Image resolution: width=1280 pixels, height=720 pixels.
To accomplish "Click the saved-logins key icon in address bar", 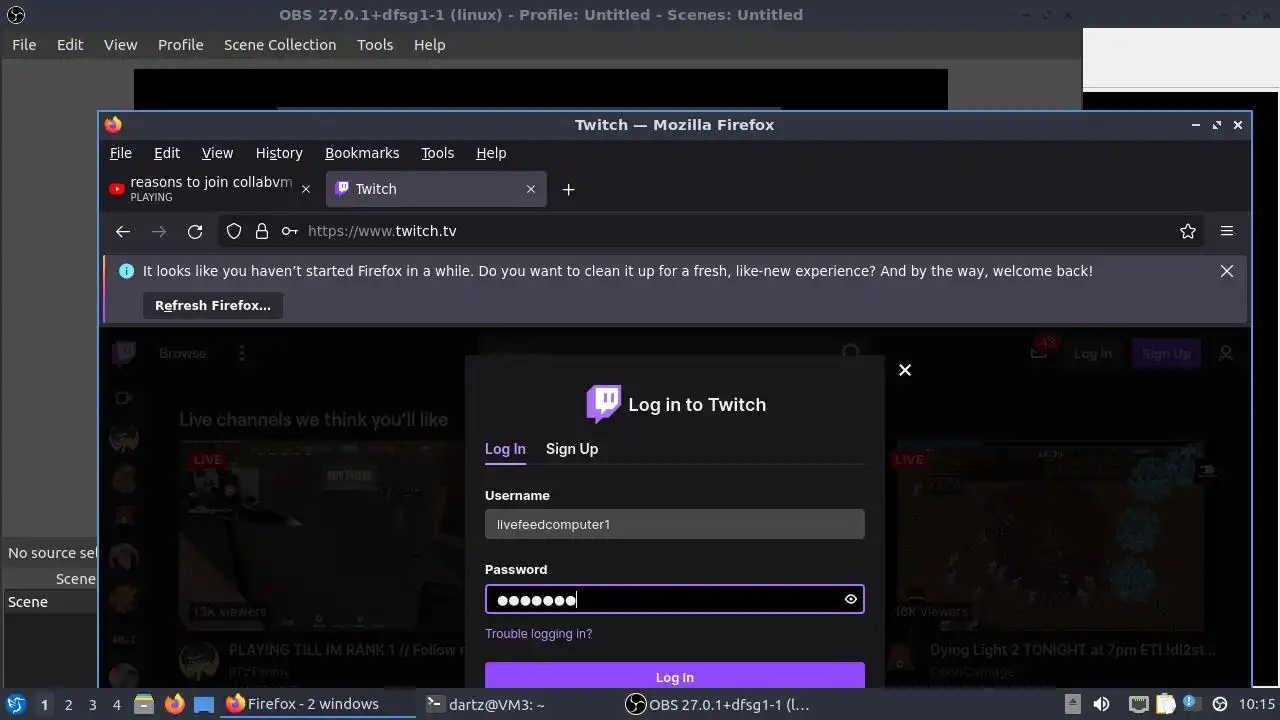I will [289, 231].
